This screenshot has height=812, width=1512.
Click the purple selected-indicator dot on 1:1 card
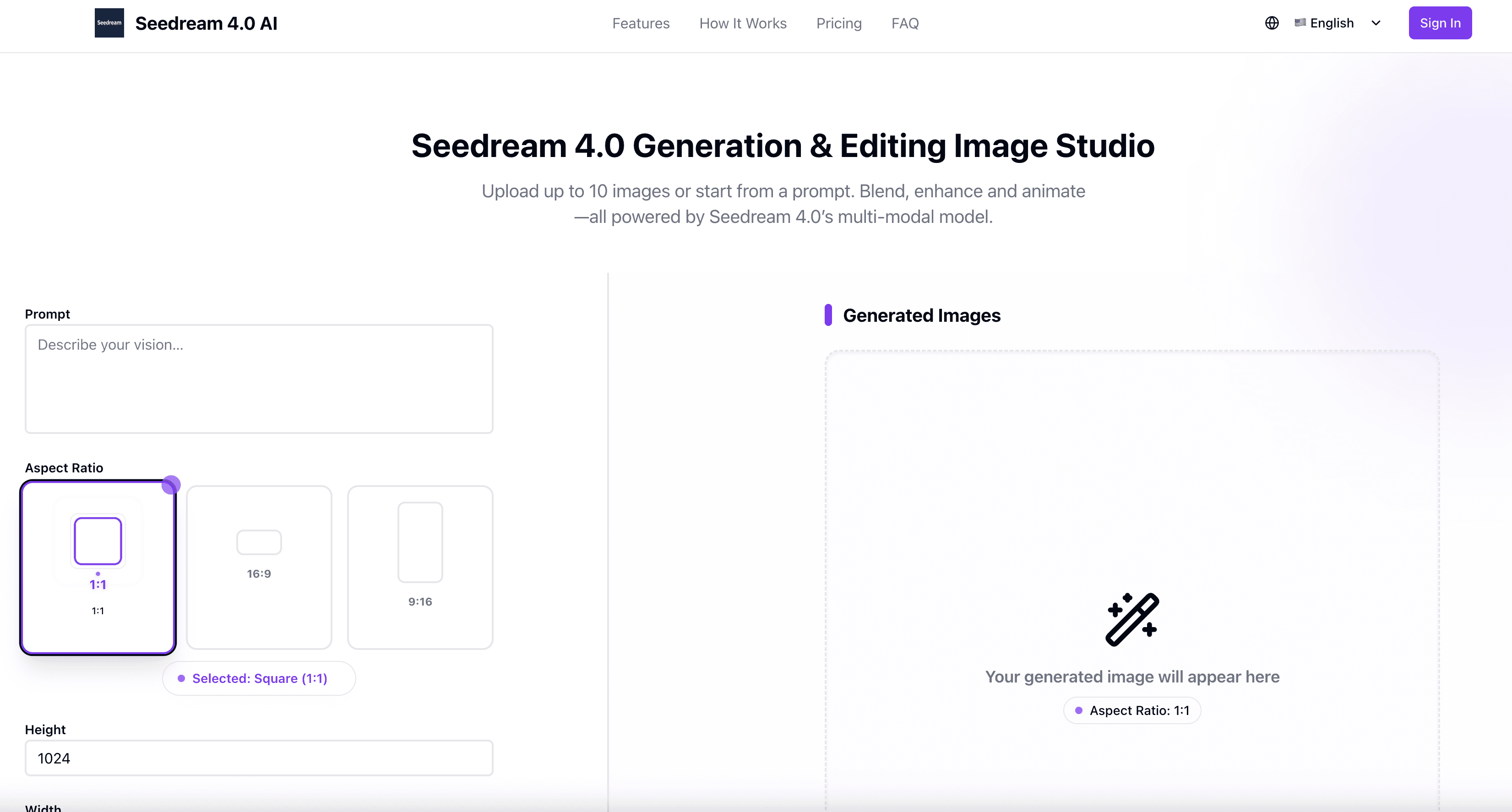171,485
